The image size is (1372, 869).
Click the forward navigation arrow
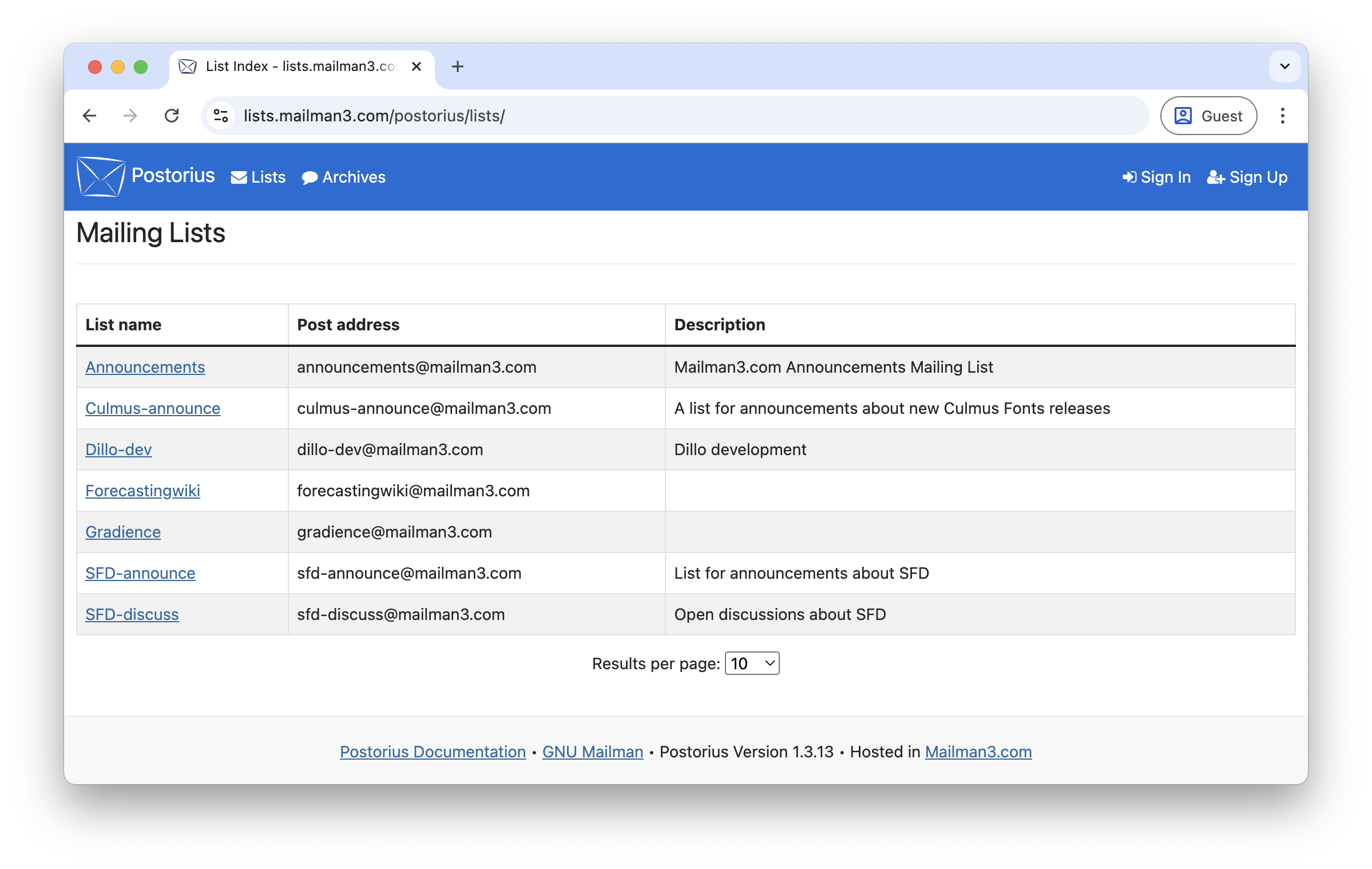pos(130,115)
